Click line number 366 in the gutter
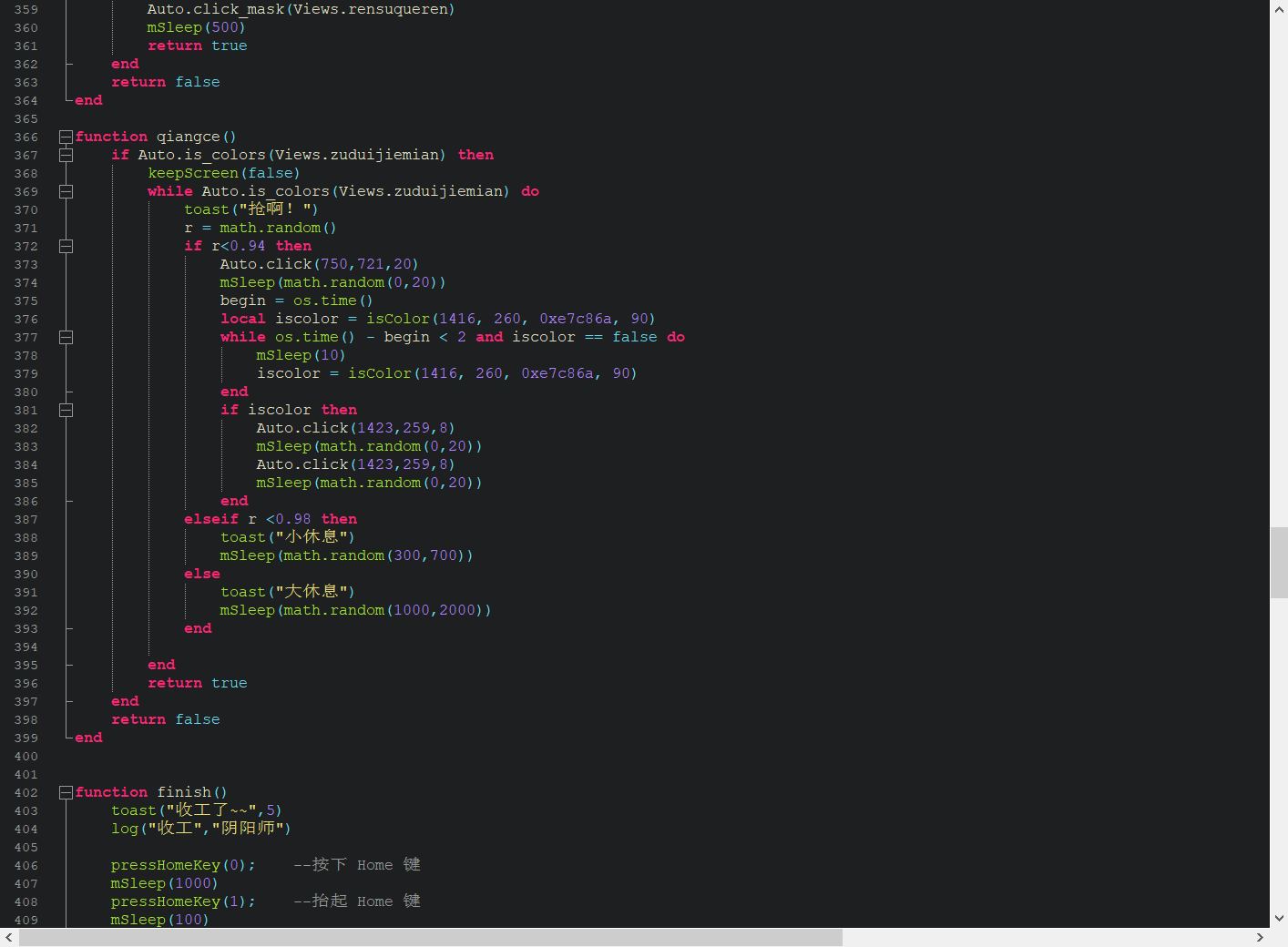 26,137
